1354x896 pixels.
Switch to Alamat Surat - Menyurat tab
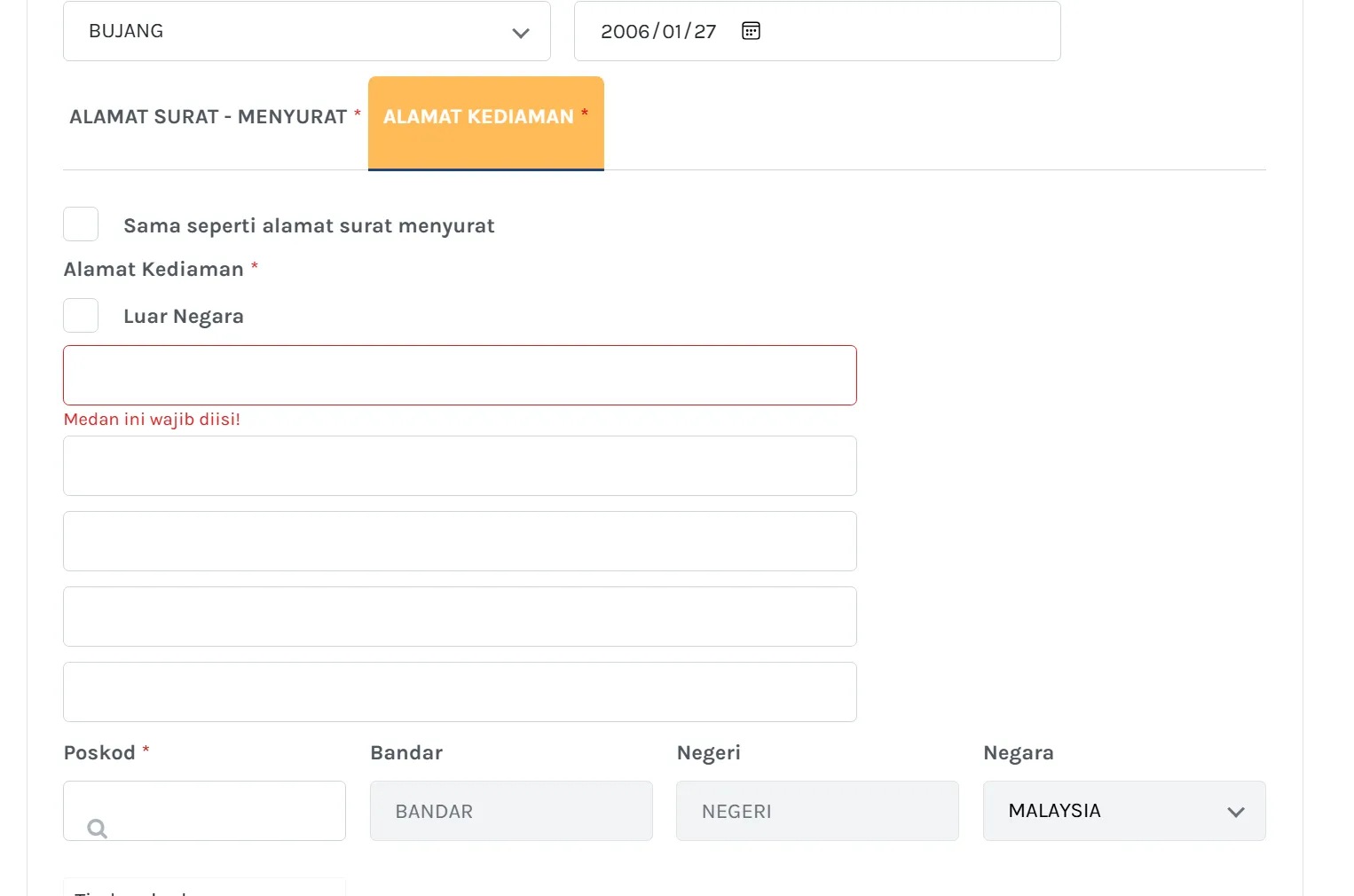click(215, 117)
